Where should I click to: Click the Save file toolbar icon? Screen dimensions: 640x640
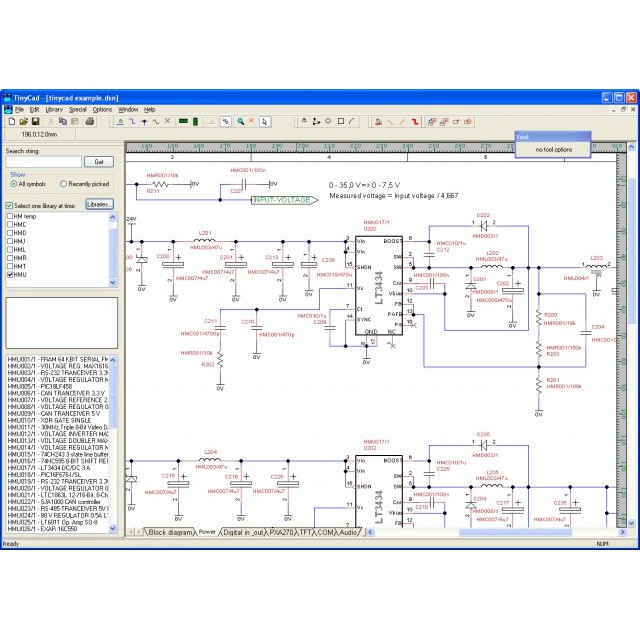[x=36, y=122]
